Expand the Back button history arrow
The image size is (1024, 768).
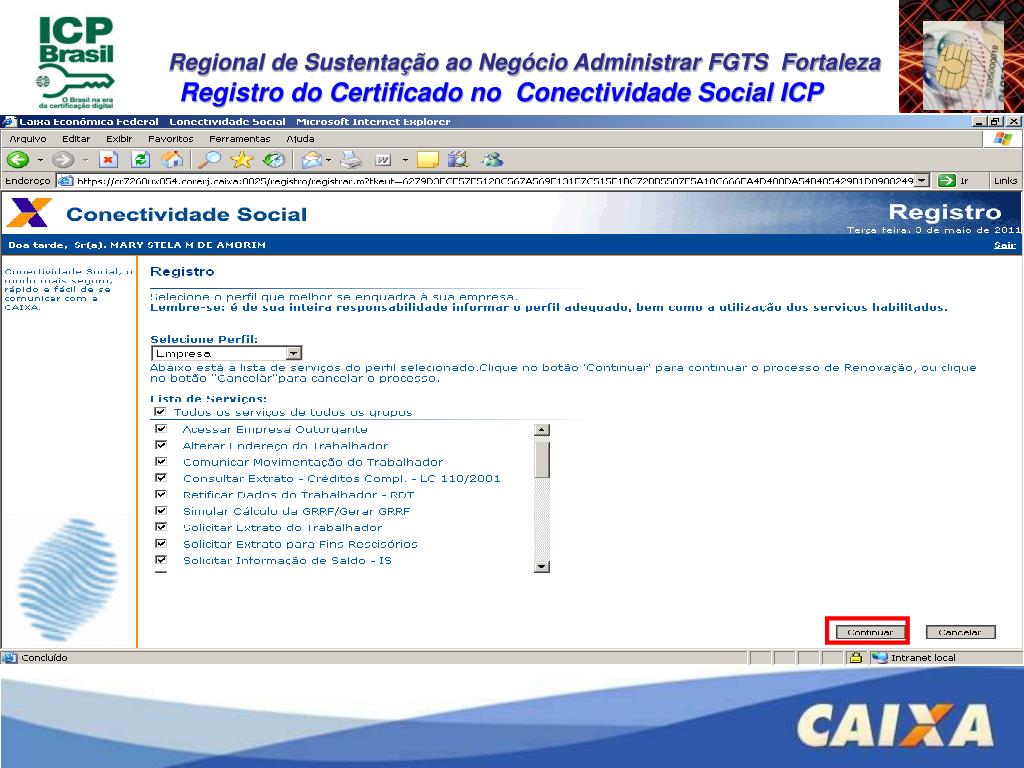pos(40,160)
